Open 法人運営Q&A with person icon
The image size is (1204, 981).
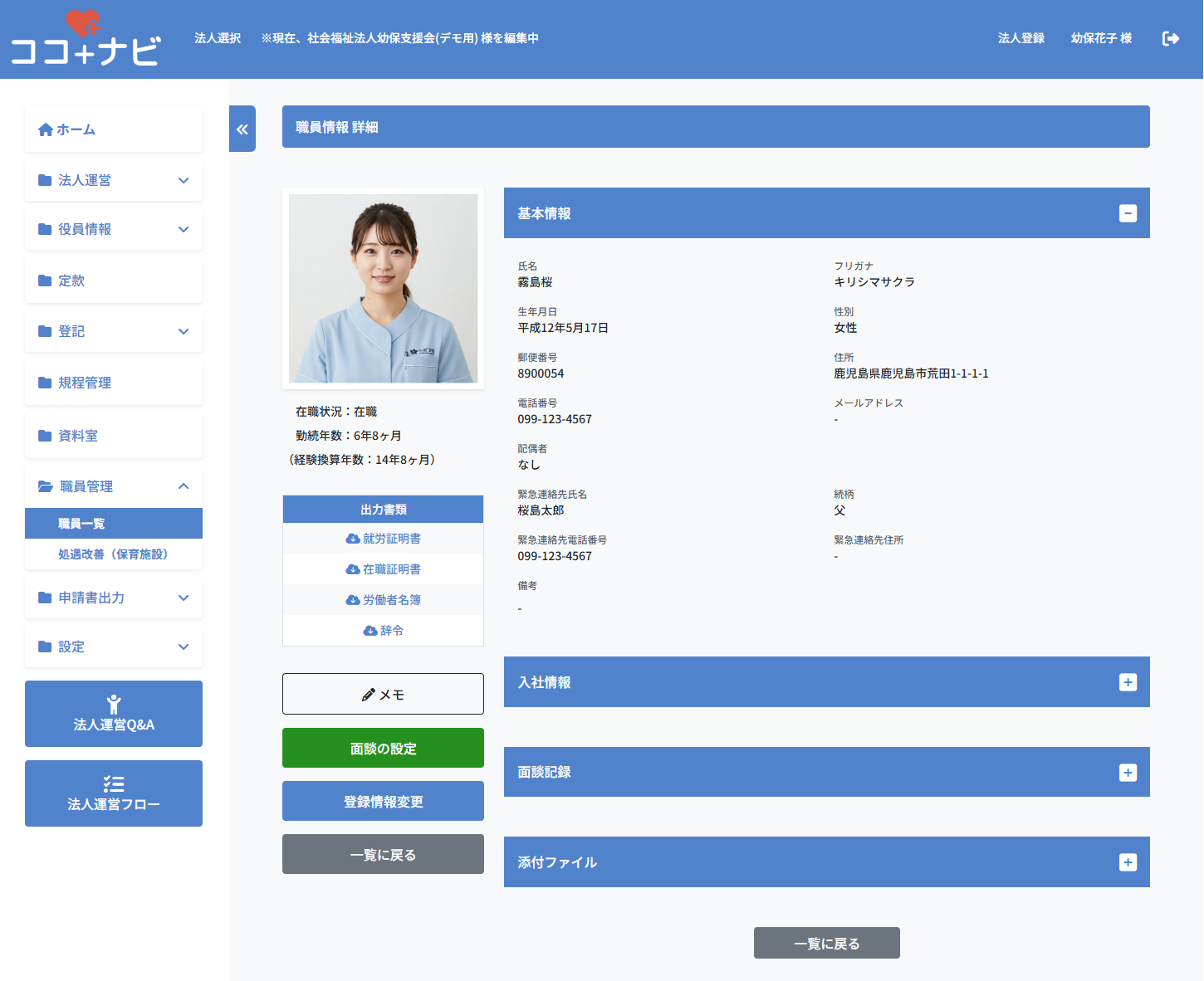114,714
